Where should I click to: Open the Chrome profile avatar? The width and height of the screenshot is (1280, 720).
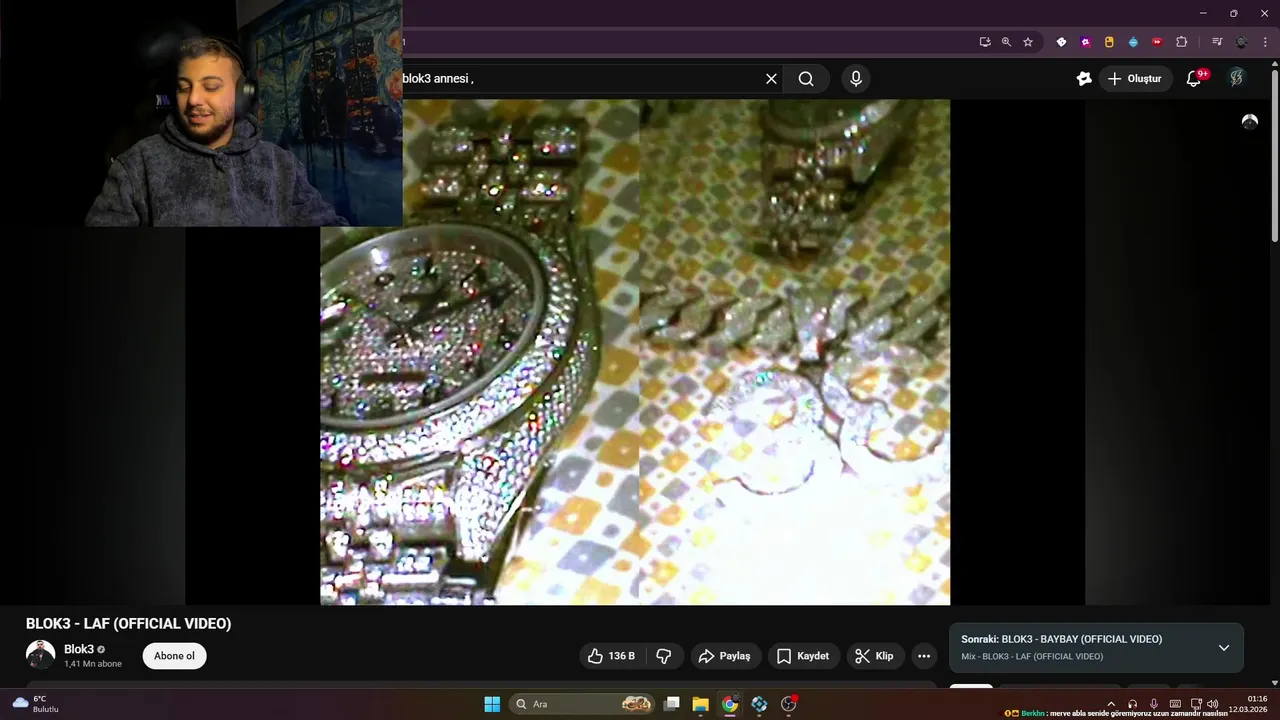point(1242,42)
